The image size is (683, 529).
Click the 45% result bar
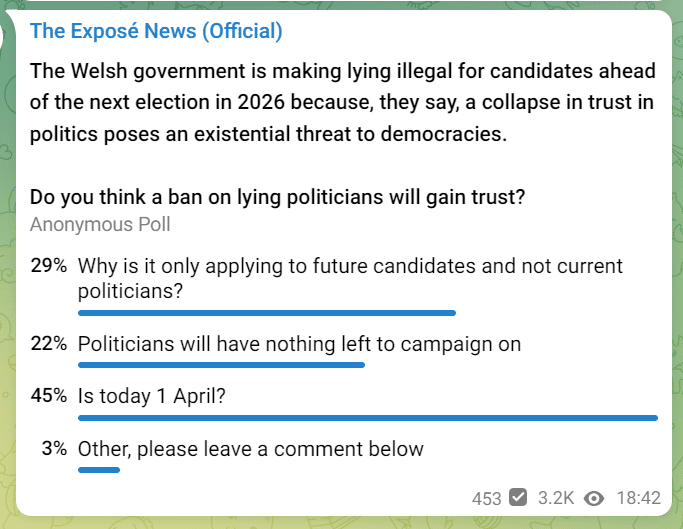pyautogui.click(x=368, y=418)
